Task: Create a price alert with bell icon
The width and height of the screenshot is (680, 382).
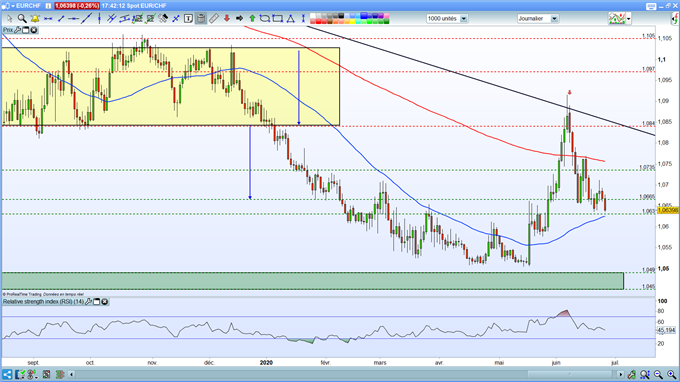Action: (x=35, y=19)
